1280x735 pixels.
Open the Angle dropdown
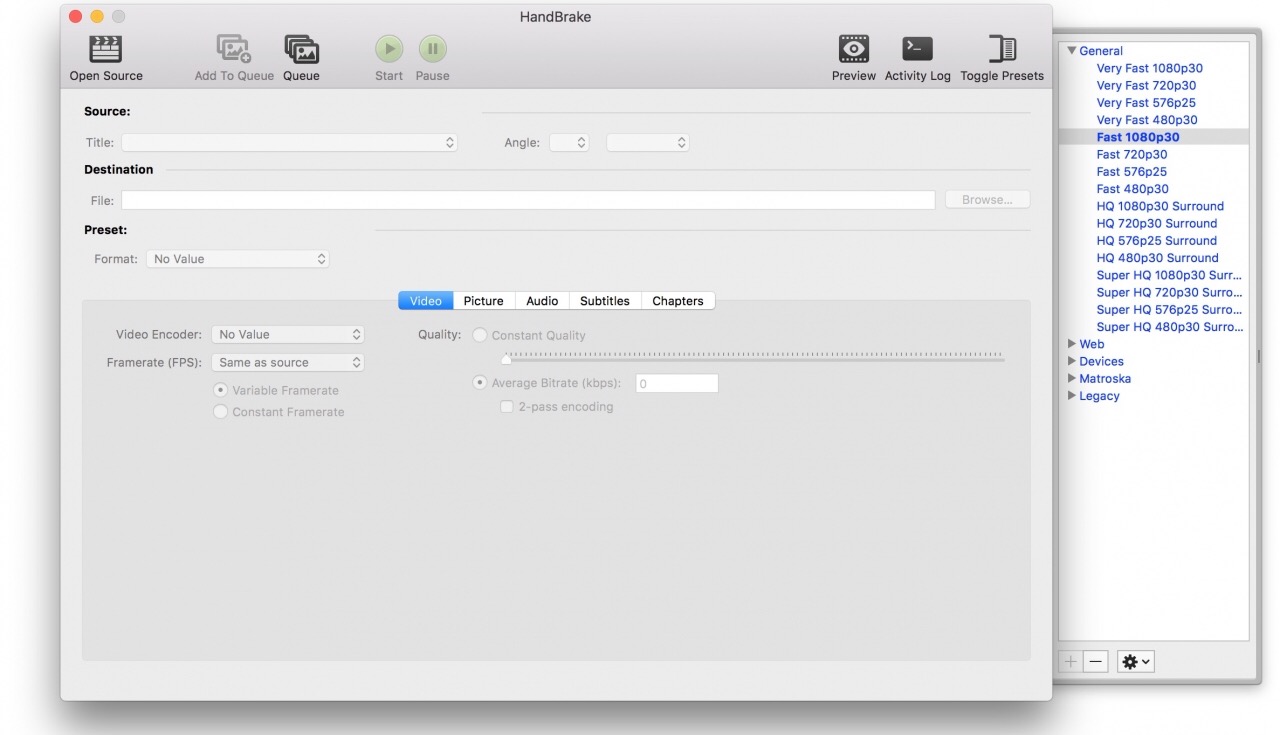[x=569, y=143]
